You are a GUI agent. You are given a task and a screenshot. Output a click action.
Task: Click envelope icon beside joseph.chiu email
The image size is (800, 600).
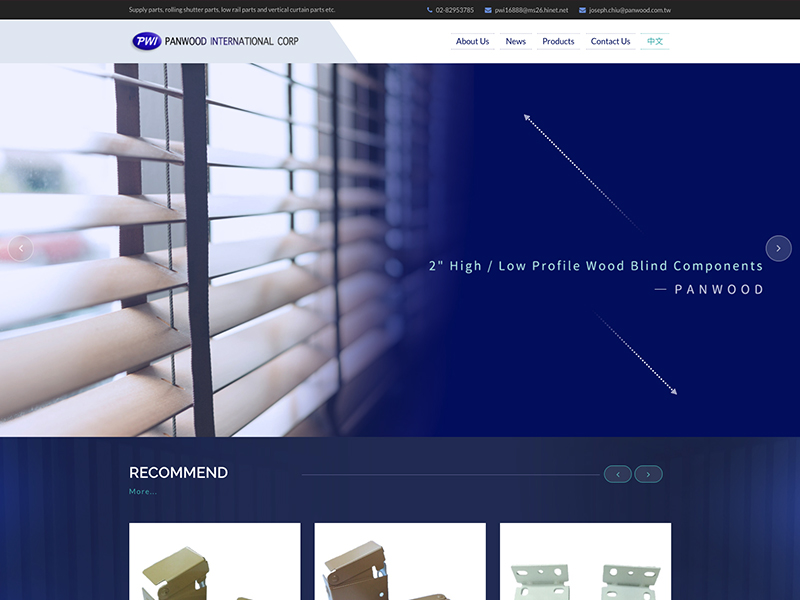coord(582,10)
